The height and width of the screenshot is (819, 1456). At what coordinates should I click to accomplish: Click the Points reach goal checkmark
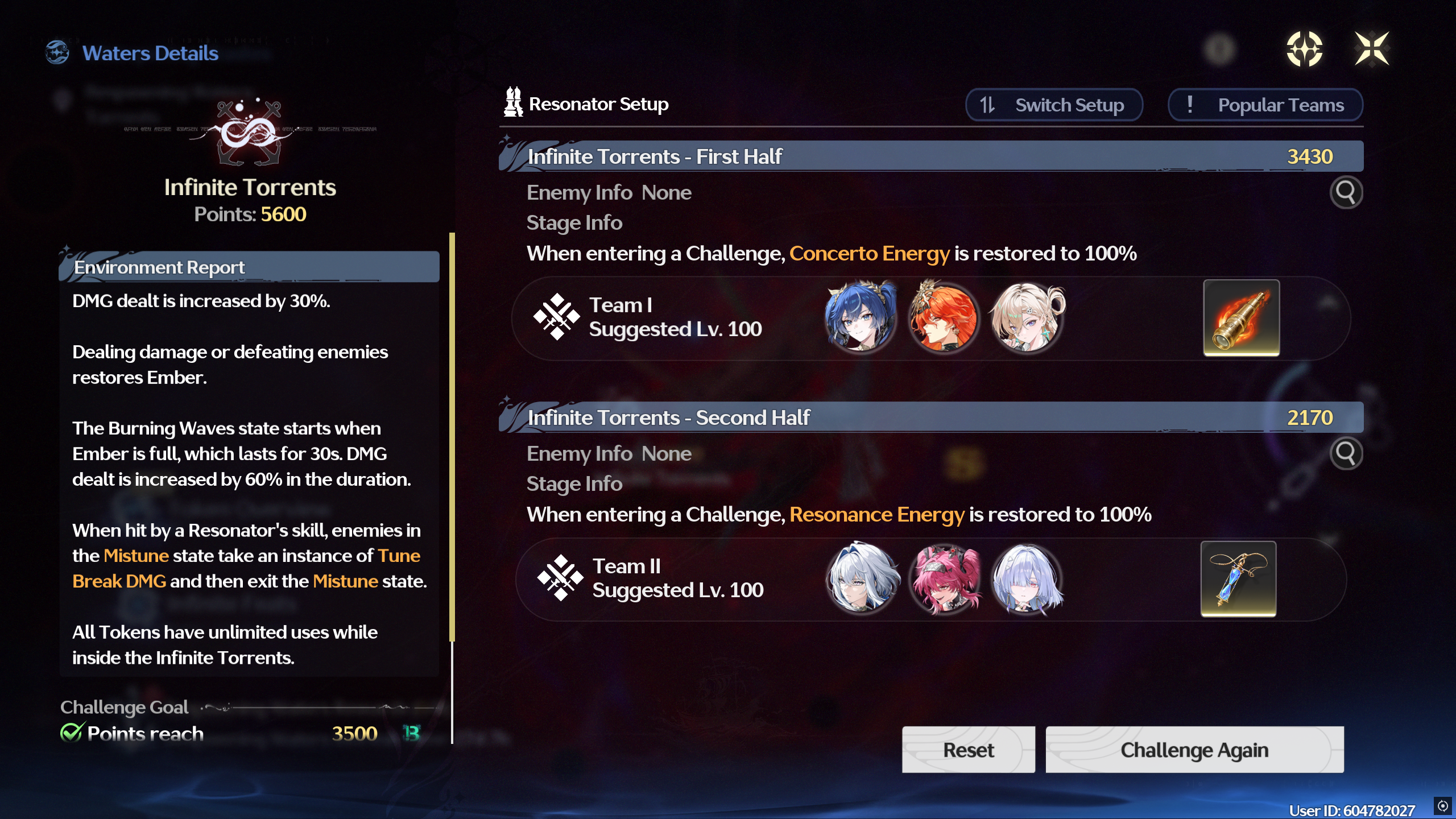coord(72,732)
